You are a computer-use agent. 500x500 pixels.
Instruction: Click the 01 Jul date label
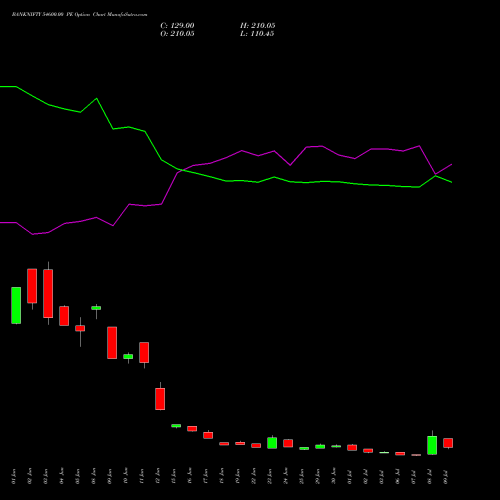pos(350,476)
